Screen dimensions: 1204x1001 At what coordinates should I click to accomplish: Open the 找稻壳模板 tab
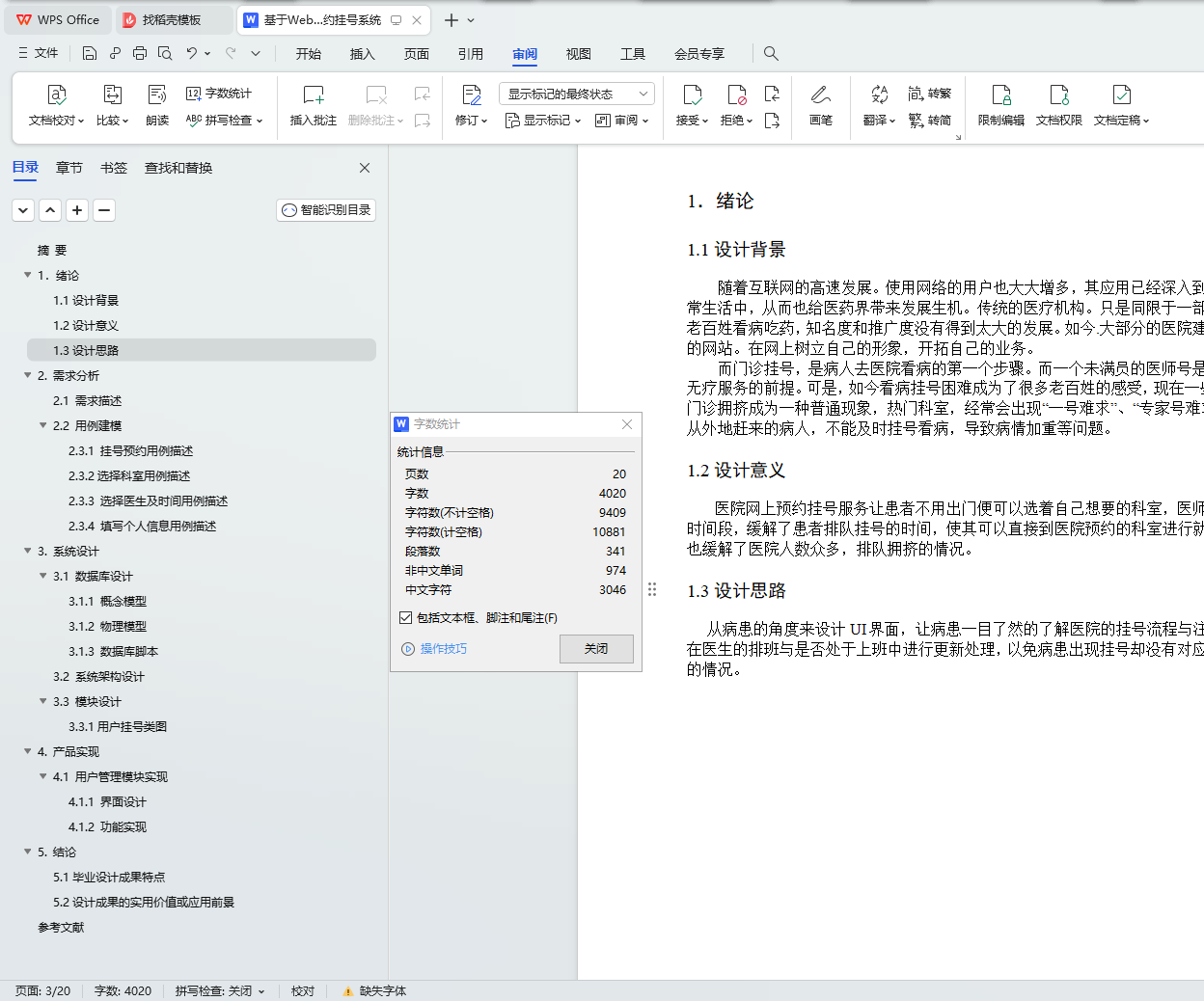[x=174, y=19]
